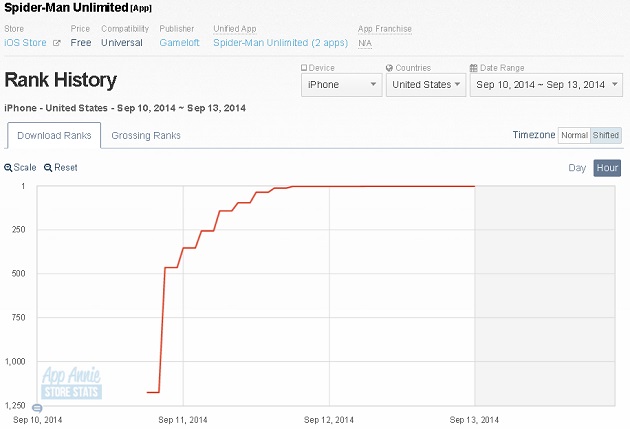Open the iOS Store link
630x429 pixels.
point(25,43)
